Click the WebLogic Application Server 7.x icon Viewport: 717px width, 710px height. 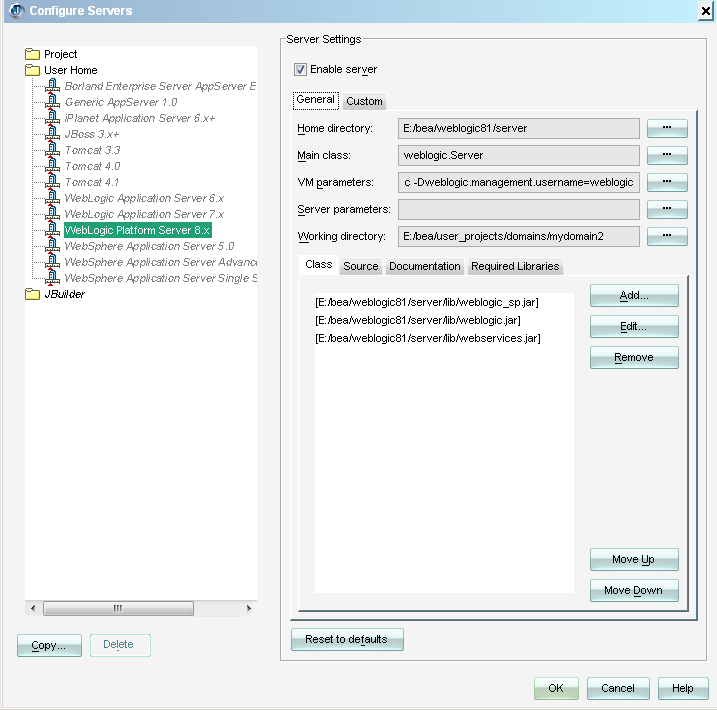click(52, 214)
